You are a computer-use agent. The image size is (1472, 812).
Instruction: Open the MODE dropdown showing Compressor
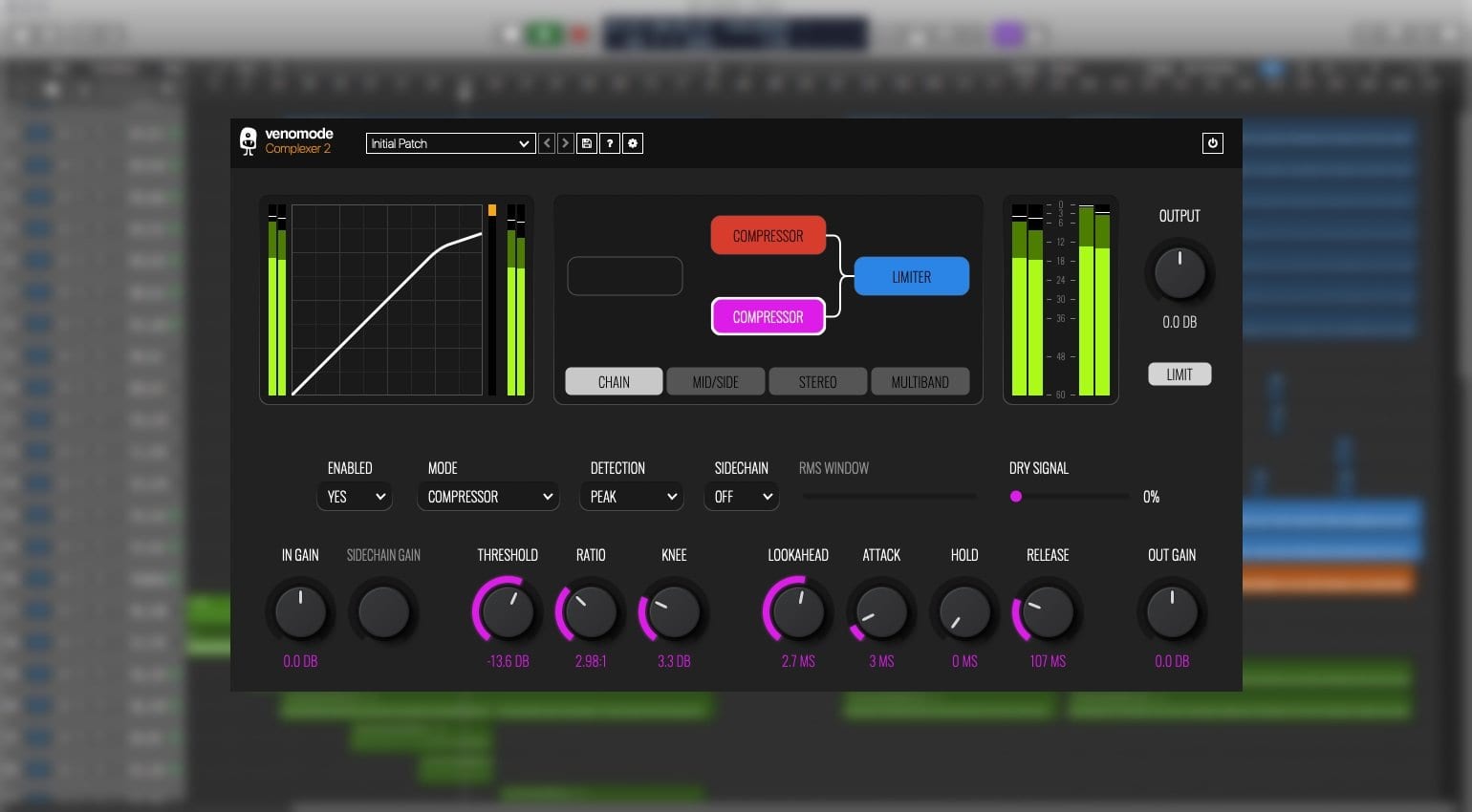pyautogui.click(x=487, y=496)
